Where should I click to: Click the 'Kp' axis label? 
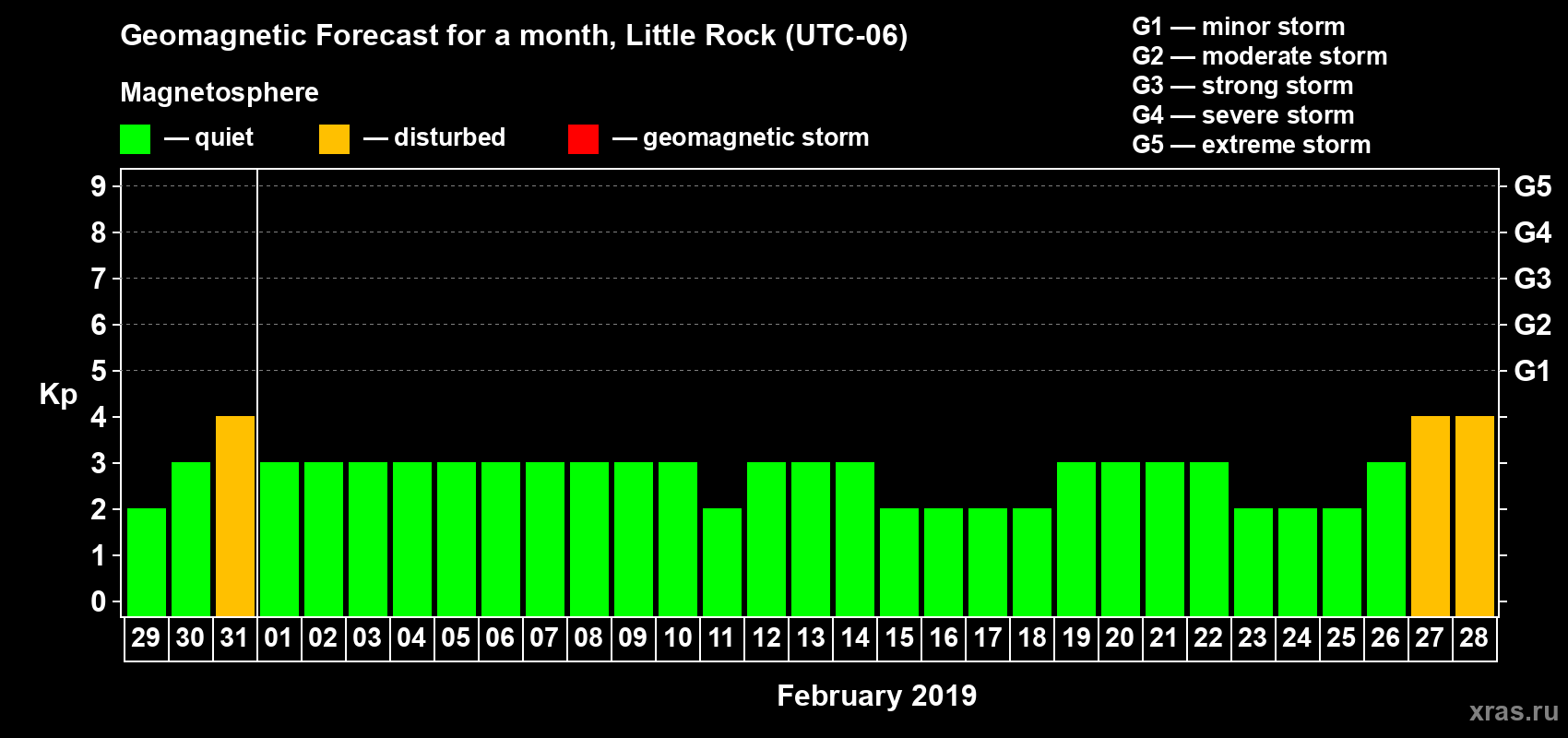pos(58,395)
